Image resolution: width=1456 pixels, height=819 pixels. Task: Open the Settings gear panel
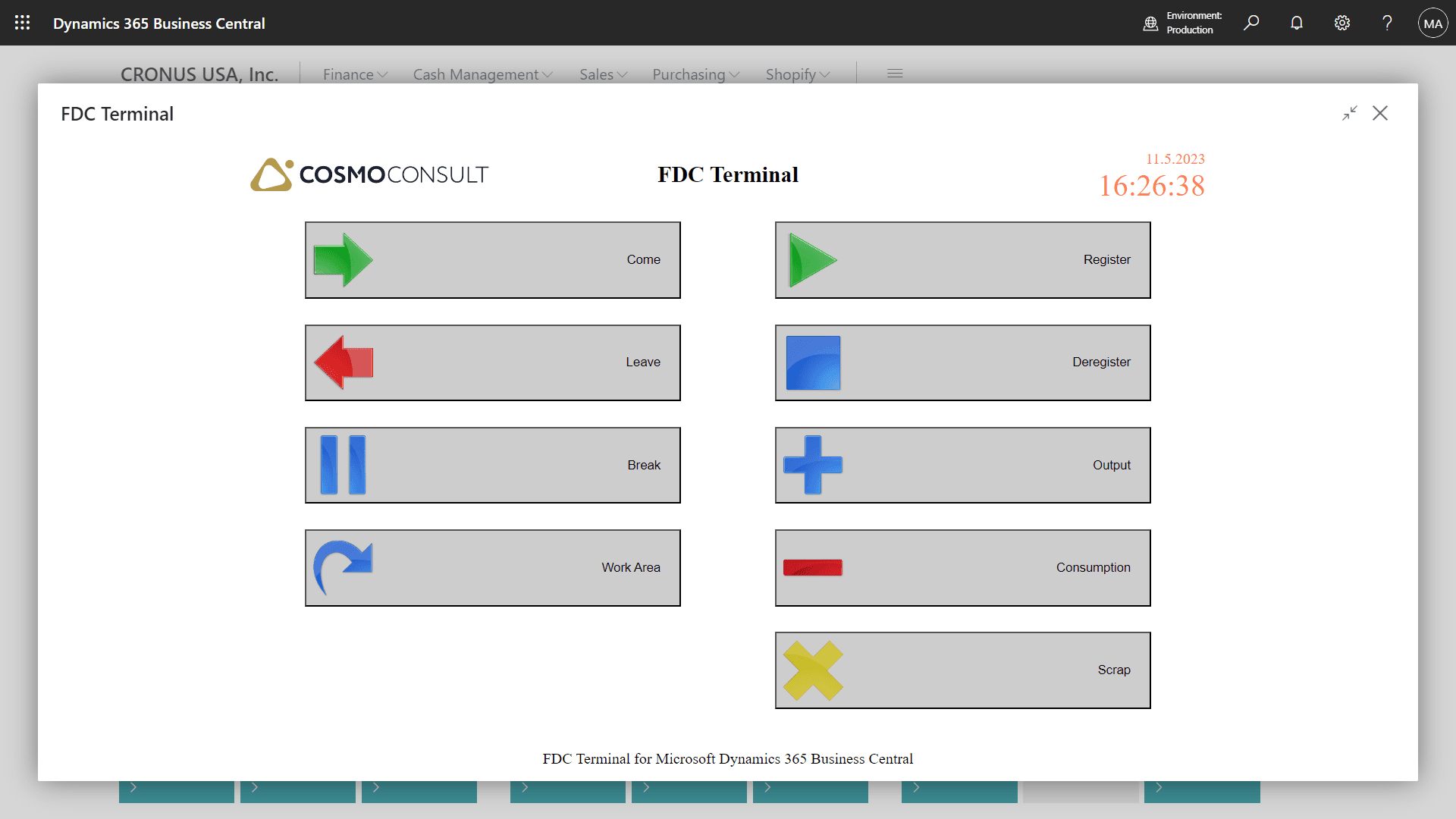point(1342,22)
